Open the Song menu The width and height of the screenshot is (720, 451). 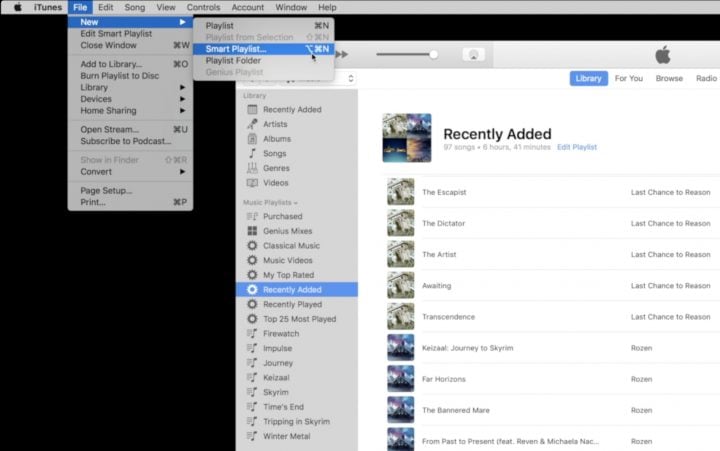pos(135,7)
